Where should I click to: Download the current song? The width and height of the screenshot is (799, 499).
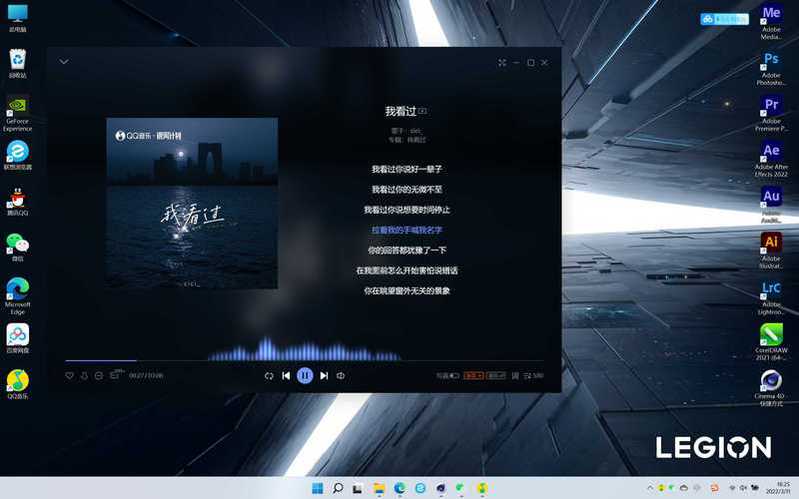tap(84, 376)
